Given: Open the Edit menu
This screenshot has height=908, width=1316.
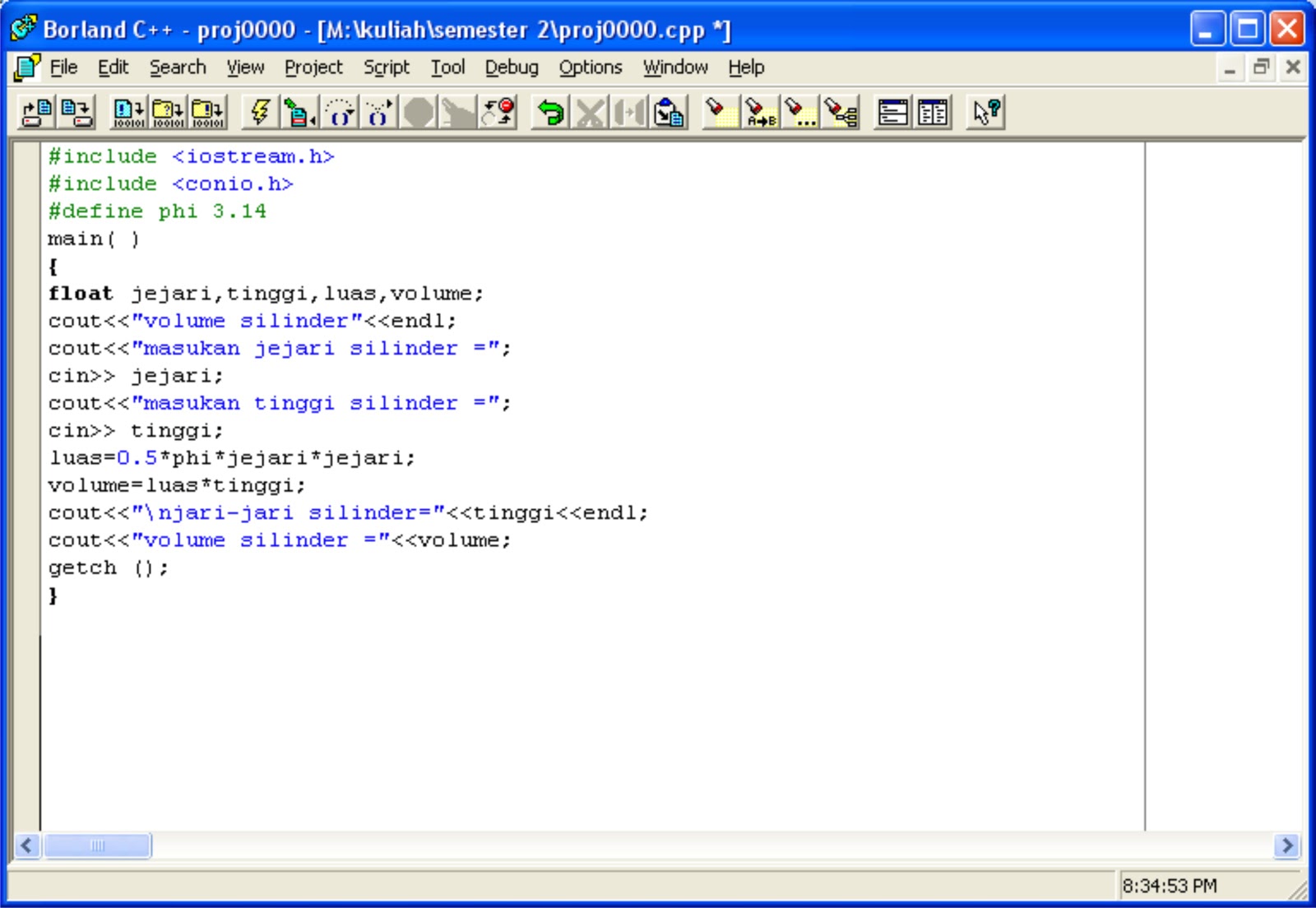Looking at the screenshot, I should [x=114, y=67].
